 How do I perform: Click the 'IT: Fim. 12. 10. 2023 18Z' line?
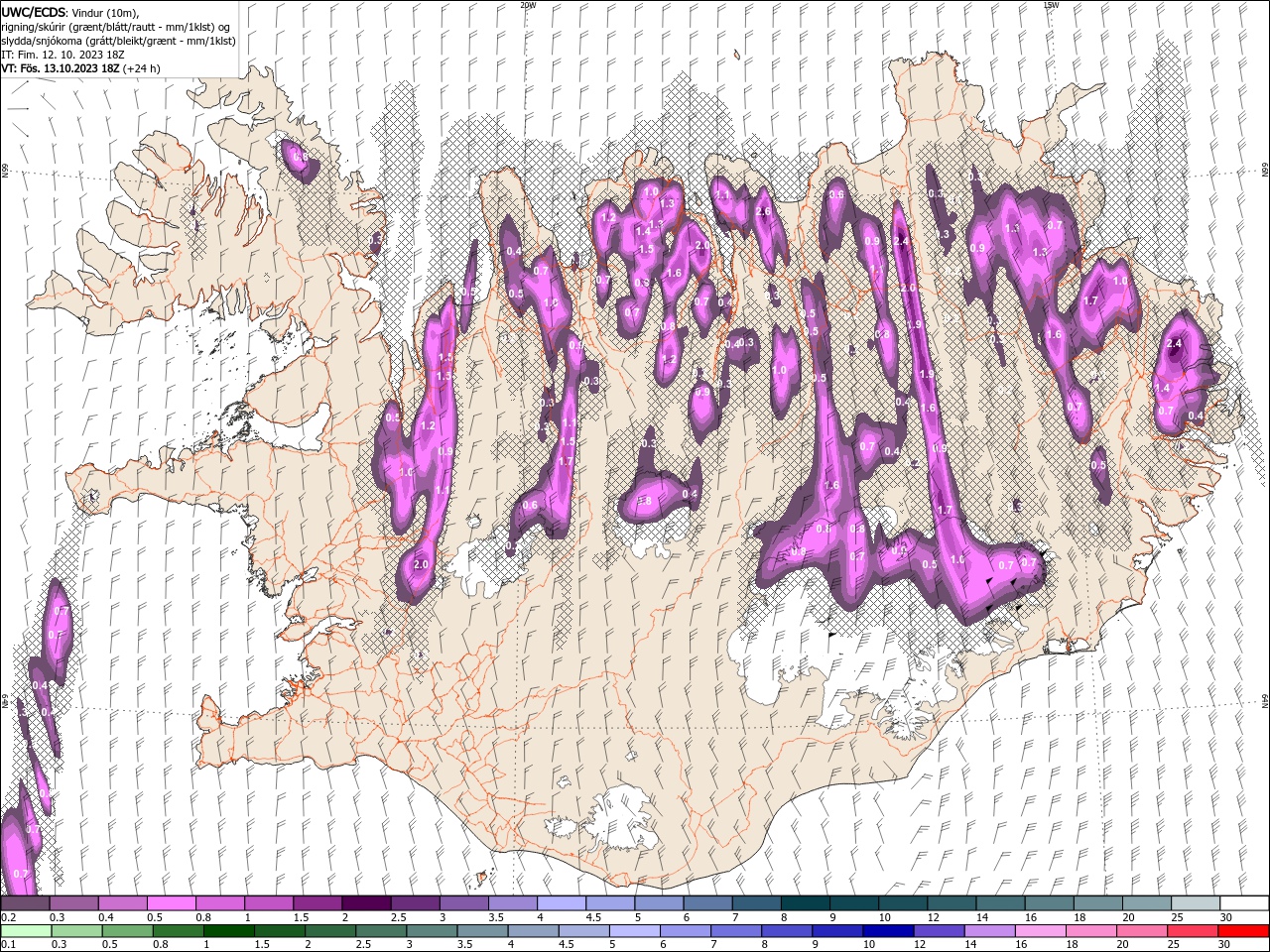63,55
